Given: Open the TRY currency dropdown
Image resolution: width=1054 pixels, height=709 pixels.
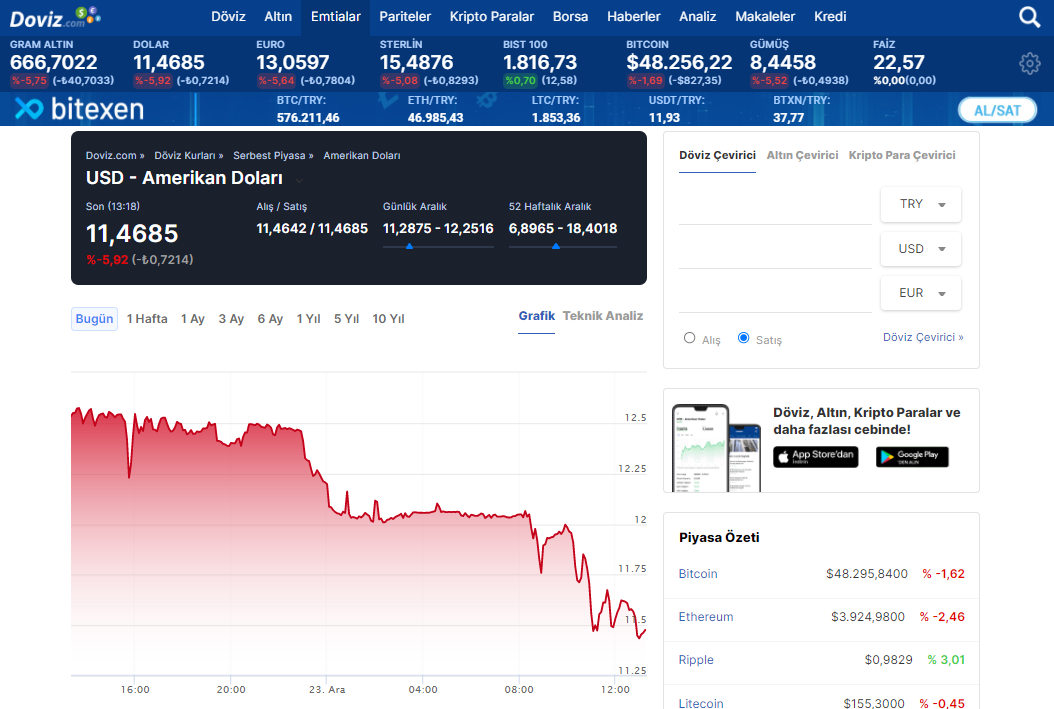Looking at the screenshot, I should [920, 204].
